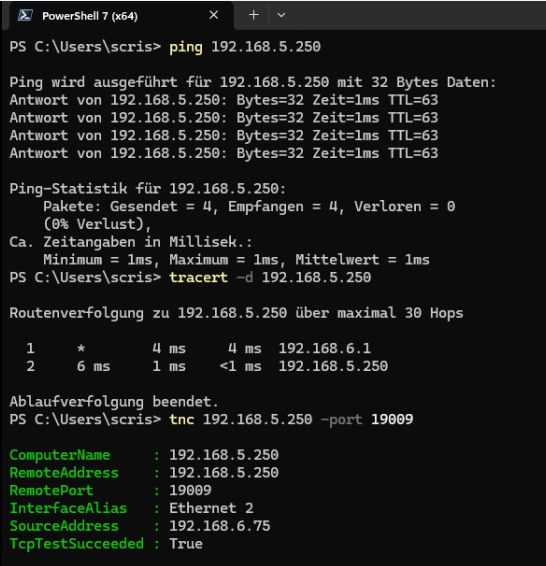Image resolution: width=546 pixels, height=566 pixels.
Task: Click the InterfaceAlias value Ethernet 2
Action: (211, 508)
